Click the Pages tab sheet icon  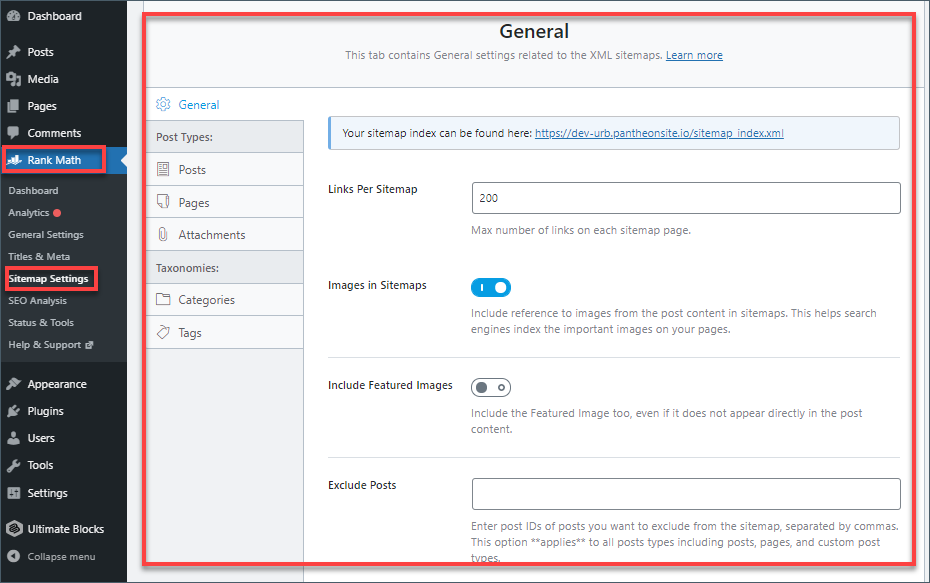(163, 202)
